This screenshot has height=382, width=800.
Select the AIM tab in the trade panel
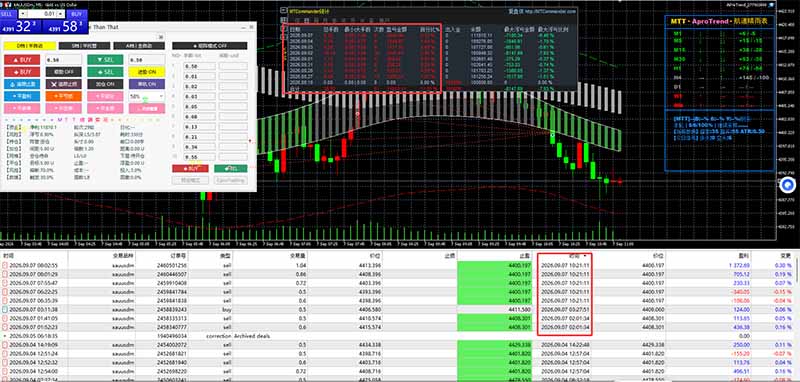coord(139,46)
